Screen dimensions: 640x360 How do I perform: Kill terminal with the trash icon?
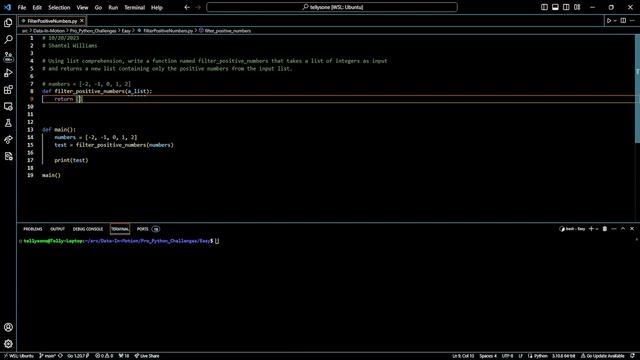point(605,229)
